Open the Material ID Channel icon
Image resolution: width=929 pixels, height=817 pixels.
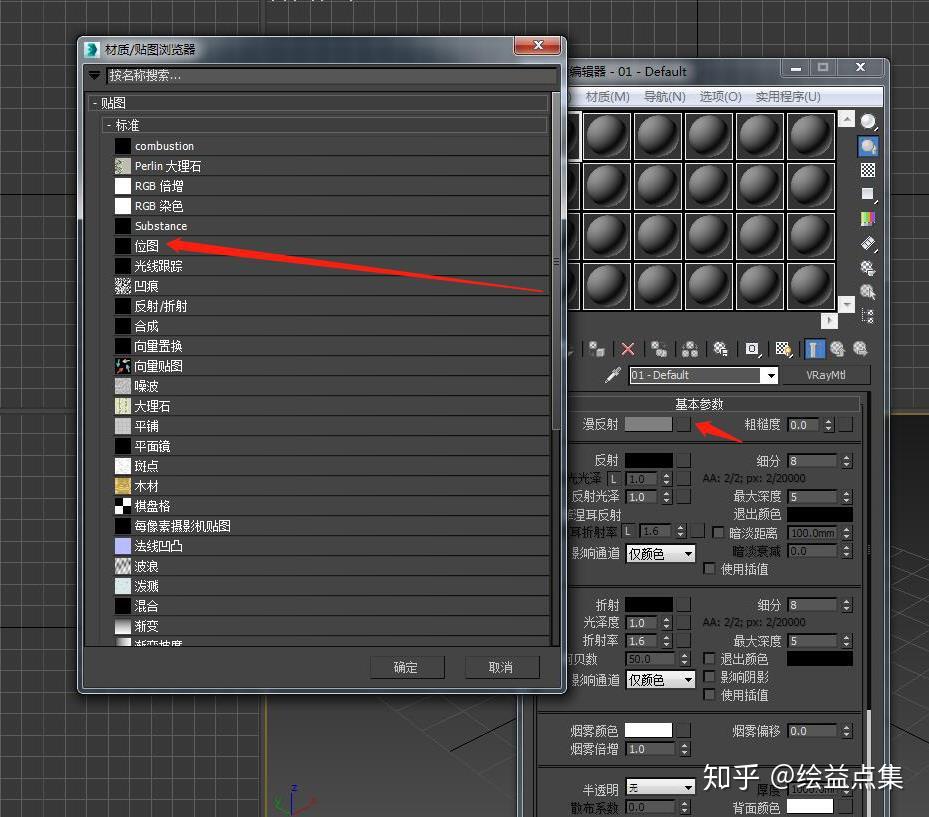(750, 348)
